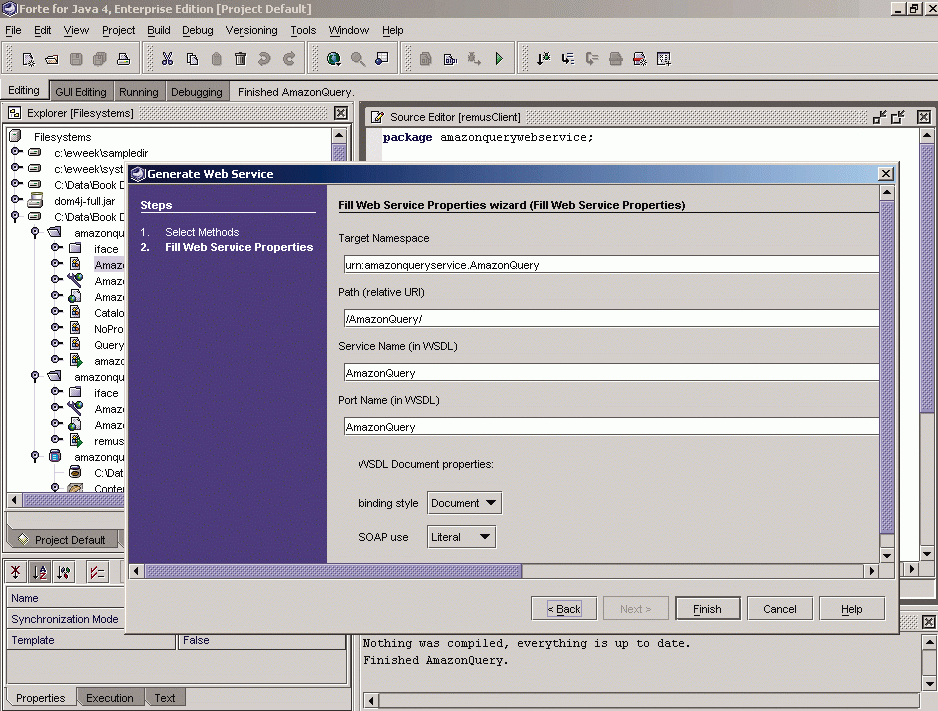Click the green Execute arrow icon
This screenshot has width=938, height=711.
499,59
